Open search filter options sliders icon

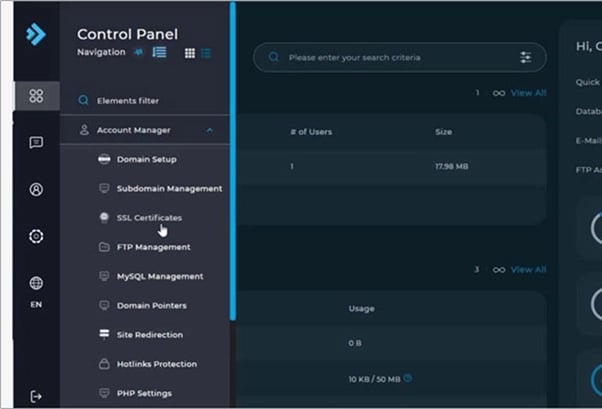point(526,58)
